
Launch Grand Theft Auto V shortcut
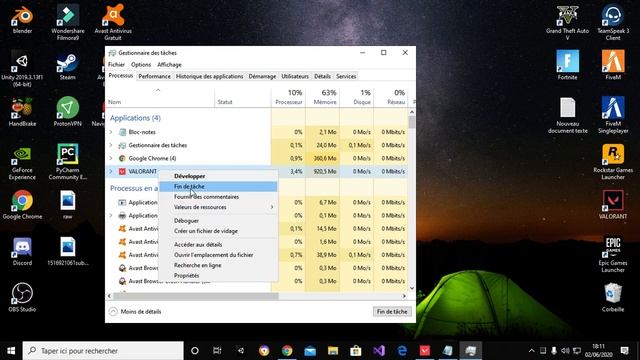pyautogui.click(x=567, y=22)
